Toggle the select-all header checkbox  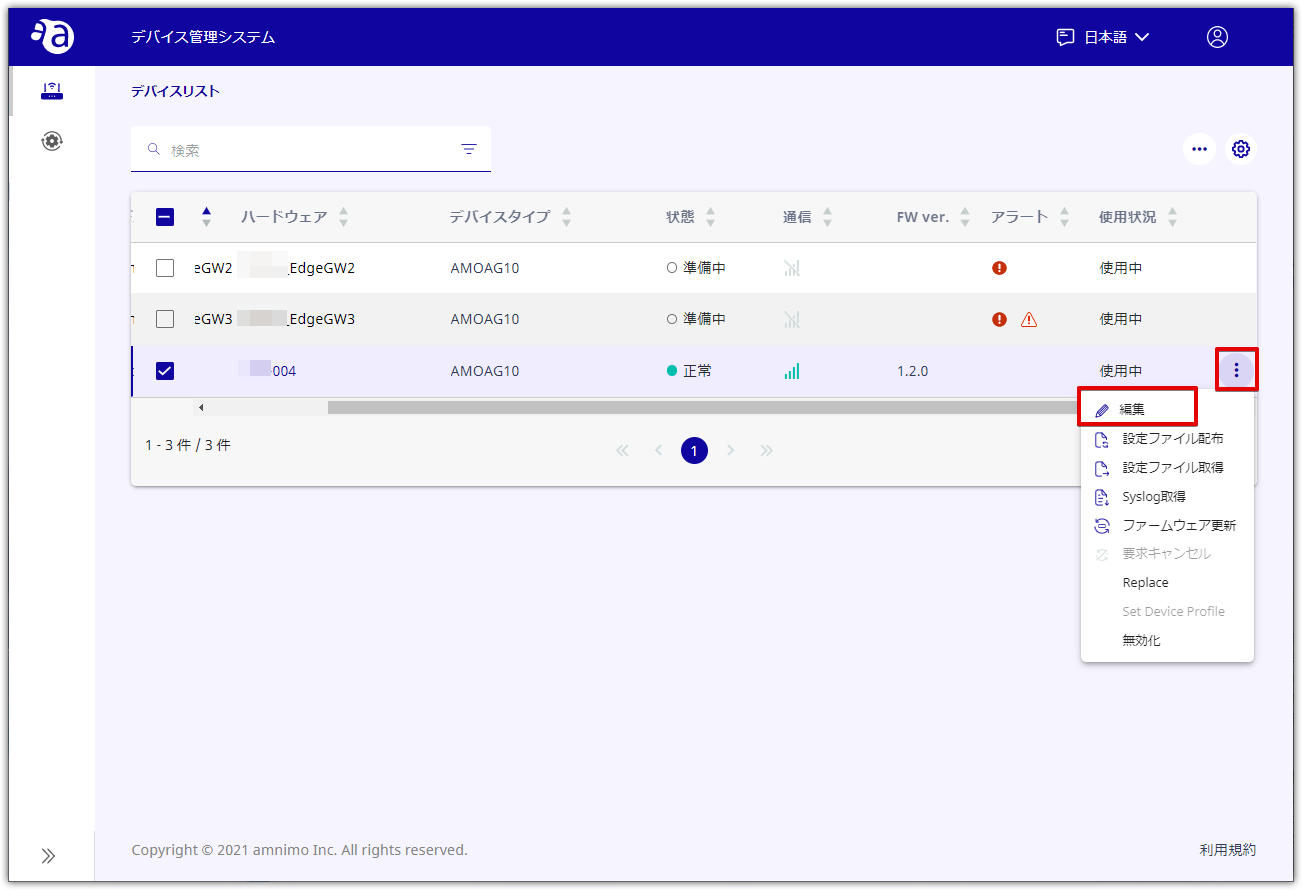[166, 217]
